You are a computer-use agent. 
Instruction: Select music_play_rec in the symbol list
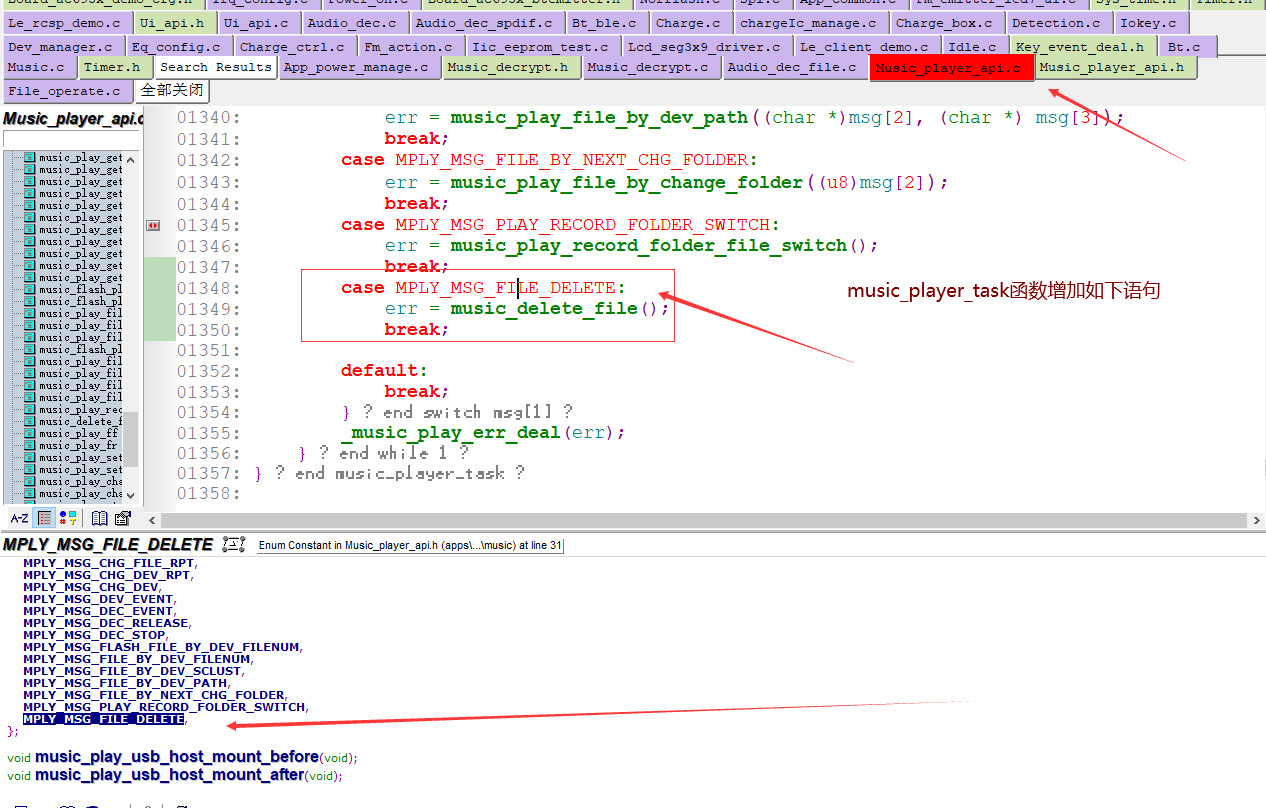[x=80, y=410]
